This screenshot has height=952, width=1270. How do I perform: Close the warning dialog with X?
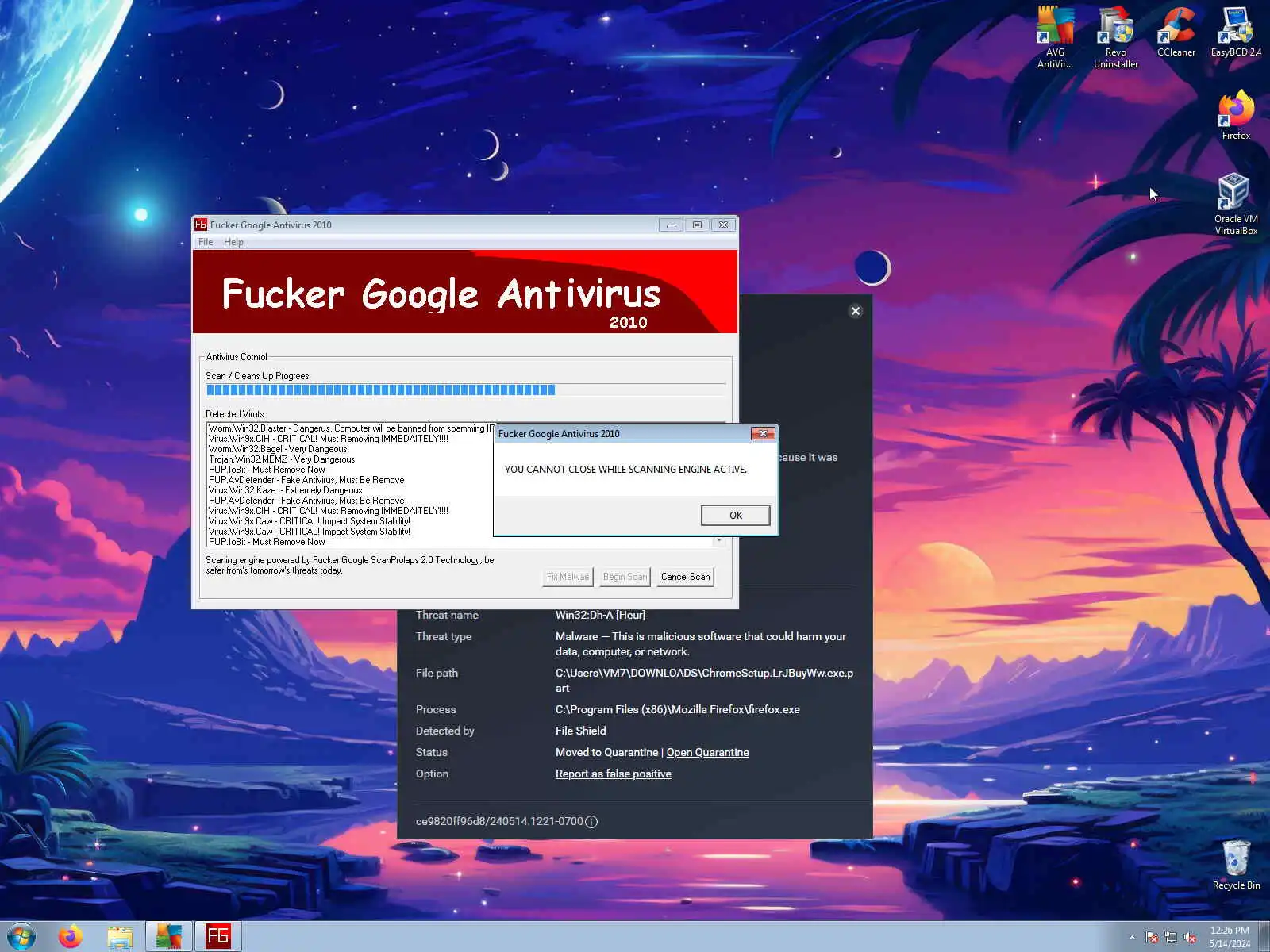coord(763,433)
